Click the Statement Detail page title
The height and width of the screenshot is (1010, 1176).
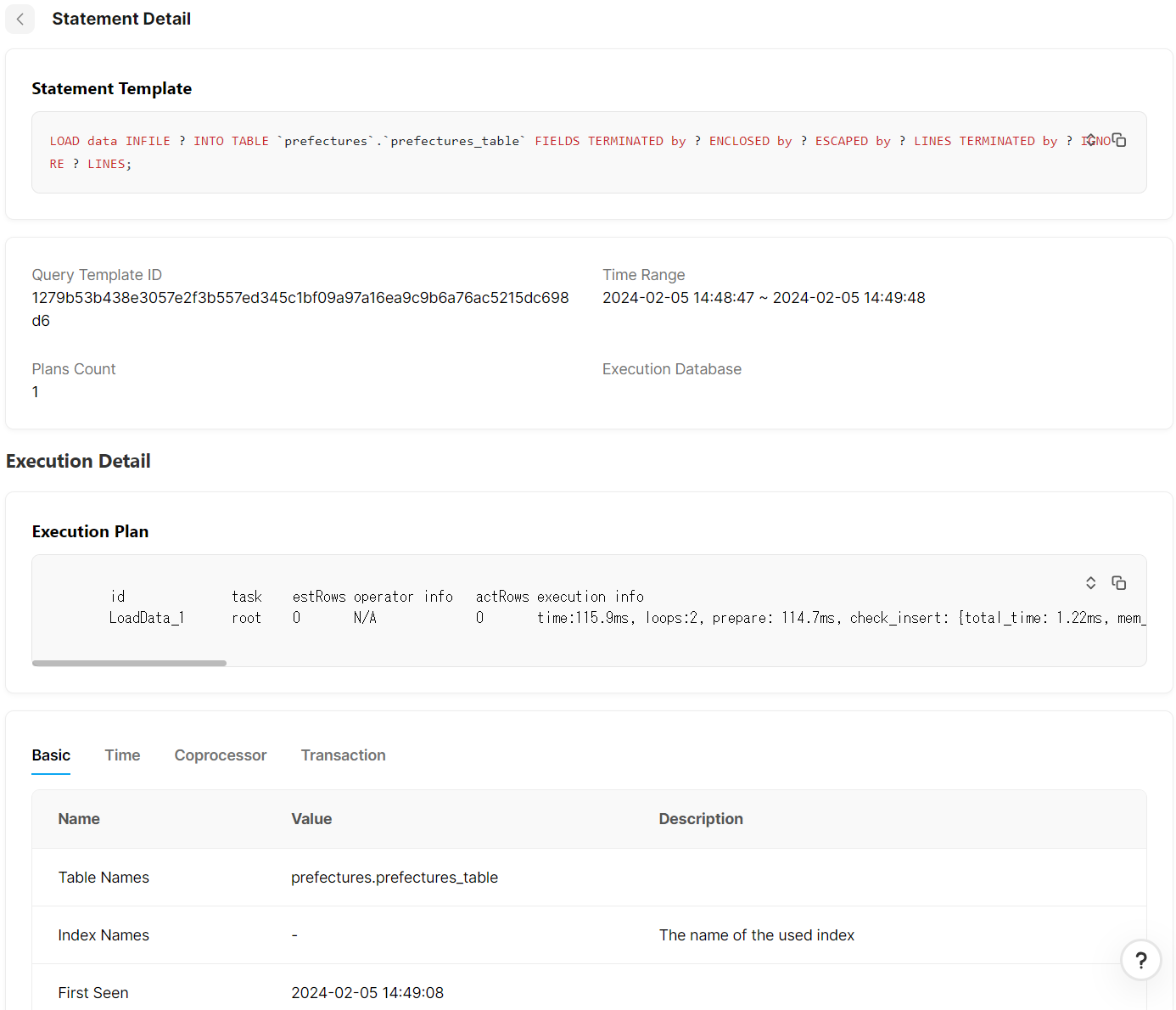[x=121, y=19]
